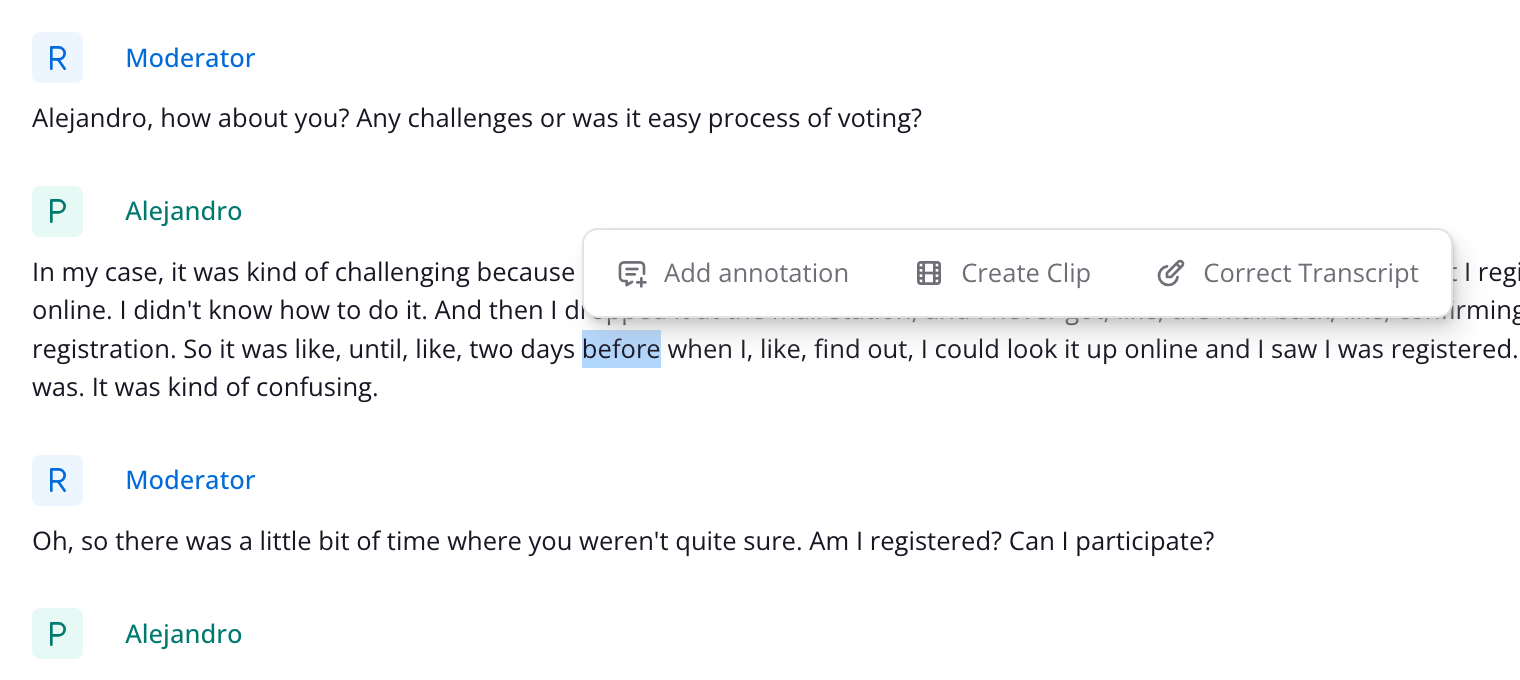This screenshot has width=1520, height=680.
Task: Click the Correct Transcript pencil icon
Action: (1170, 274)
